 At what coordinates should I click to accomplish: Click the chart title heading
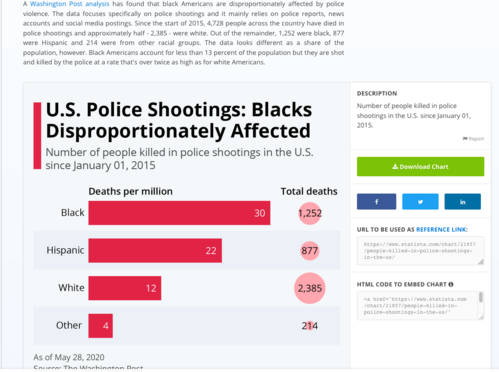(x=179, y=120)
